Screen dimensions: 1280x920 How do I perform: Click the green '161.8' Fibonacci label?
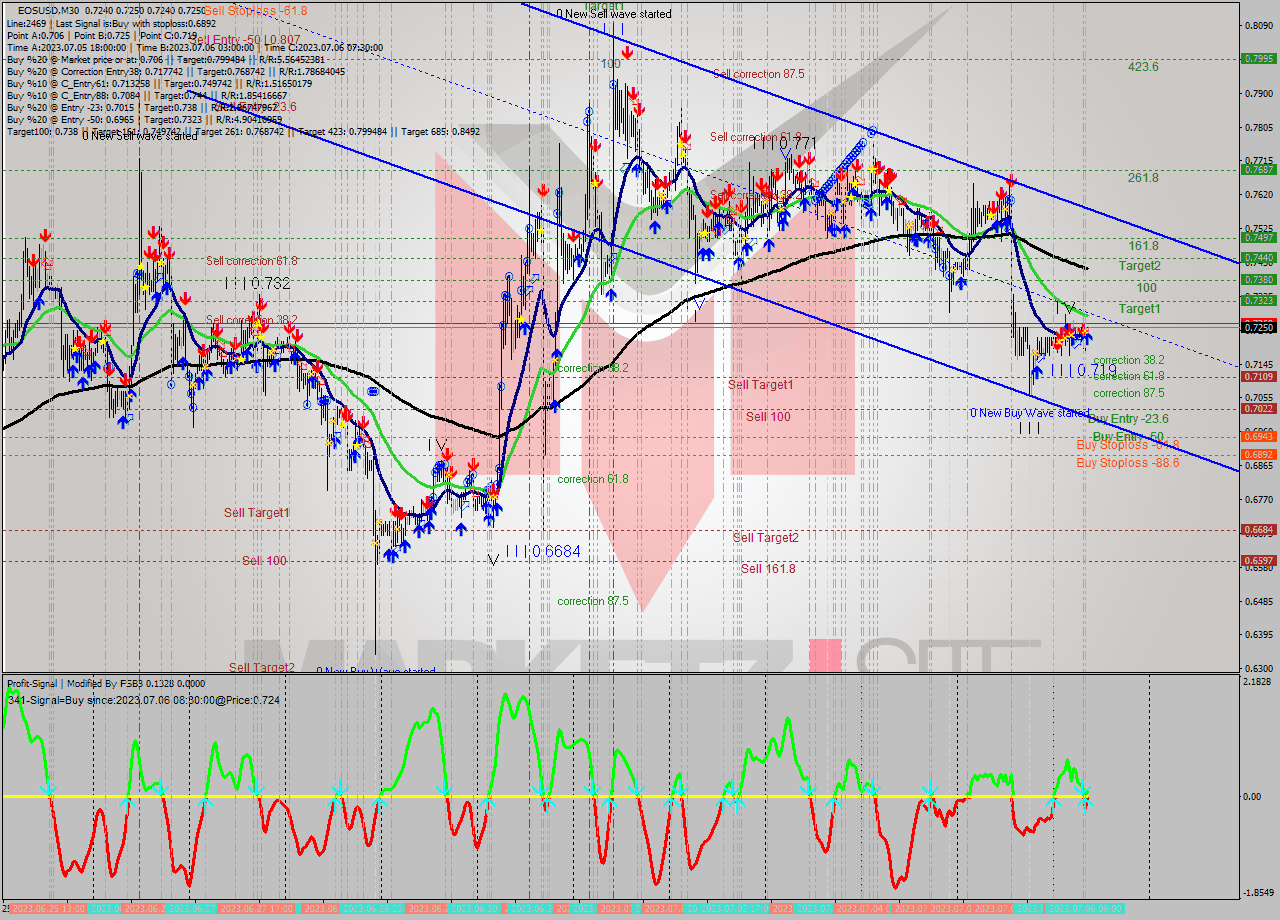(1143, 245)
